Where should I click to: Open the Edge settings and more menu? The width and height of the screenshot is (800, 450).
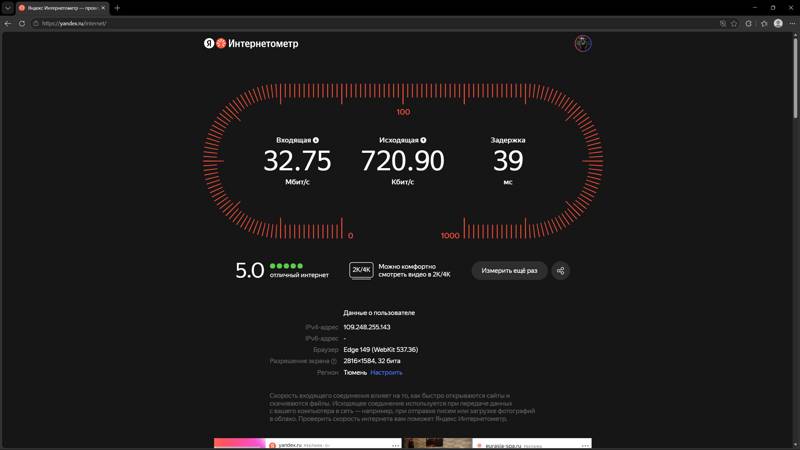pyautogui.click(x=792, y=23)
